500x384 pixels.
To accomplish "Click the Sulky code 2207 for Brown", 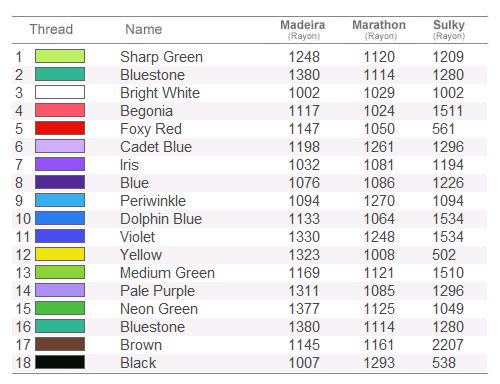I will (x=448, y=345).
